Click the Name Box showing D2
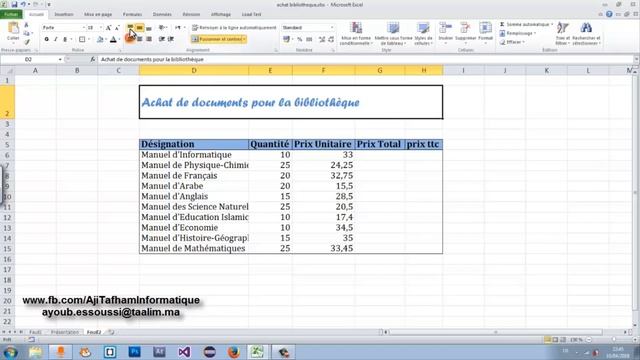 point(29,60)
